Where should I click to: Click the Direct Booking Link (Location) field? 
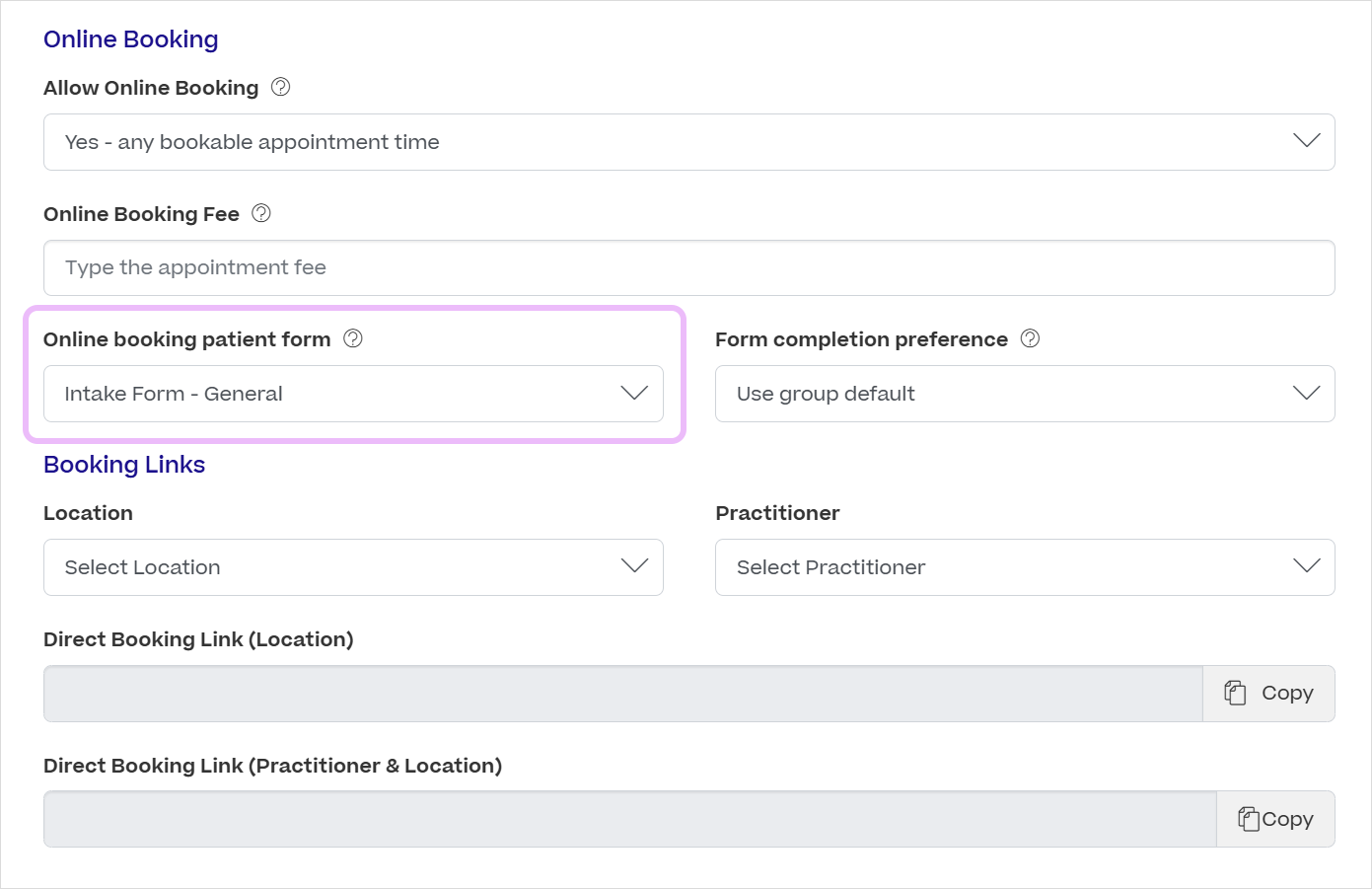pos(621,693)
